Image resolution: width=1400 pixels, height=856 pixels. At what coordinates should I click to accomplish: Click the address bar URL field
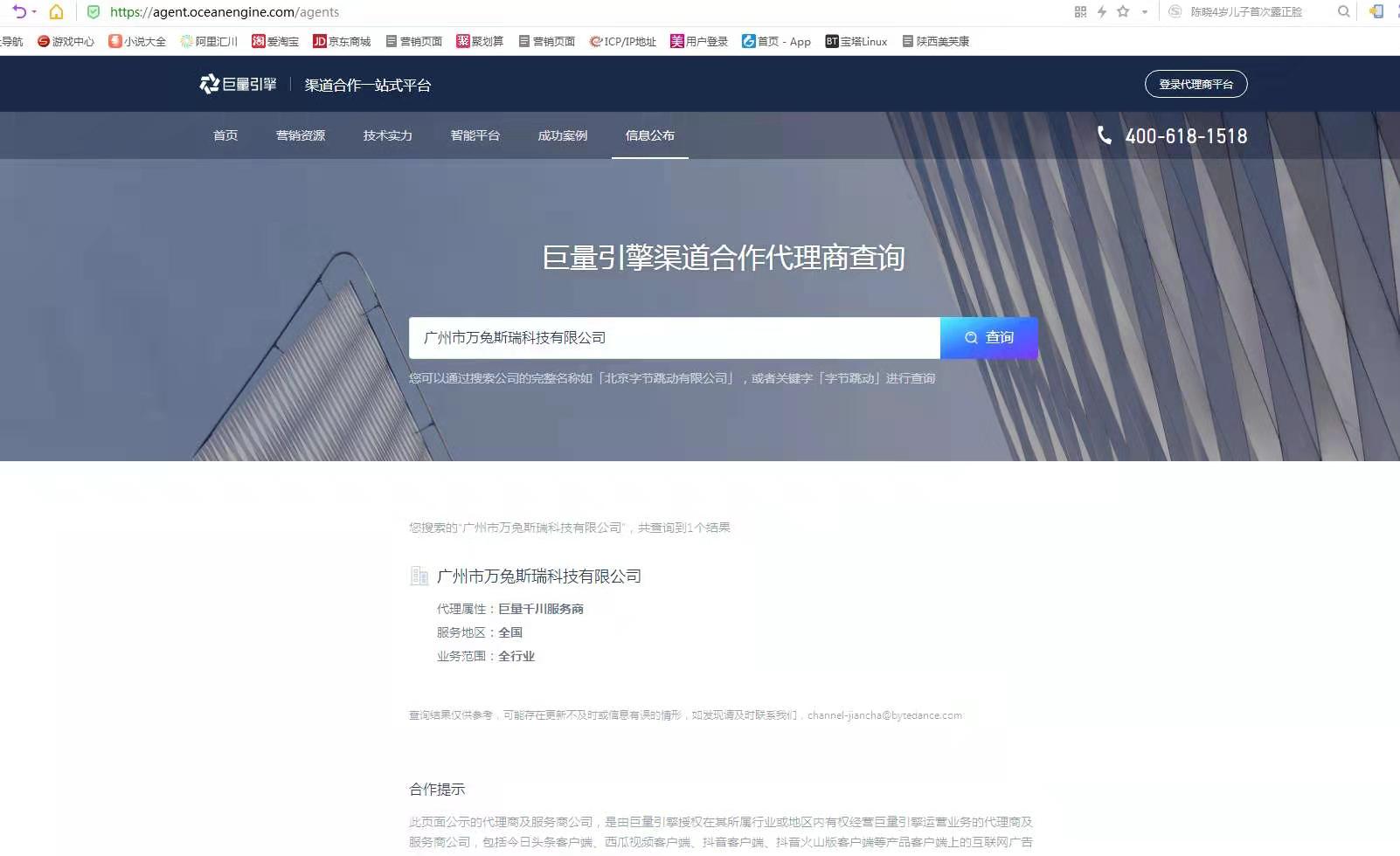pos(225,12)
